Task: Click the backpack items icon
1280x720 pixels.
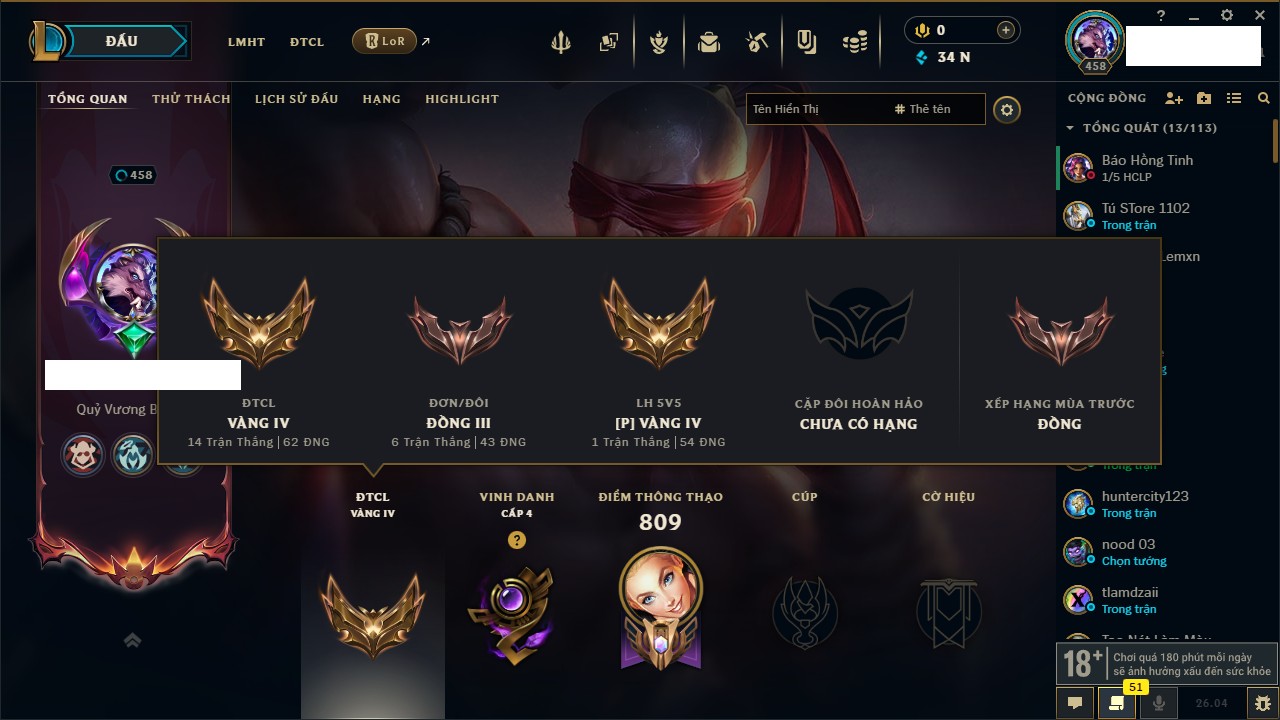Action: (x=709, y=43)
